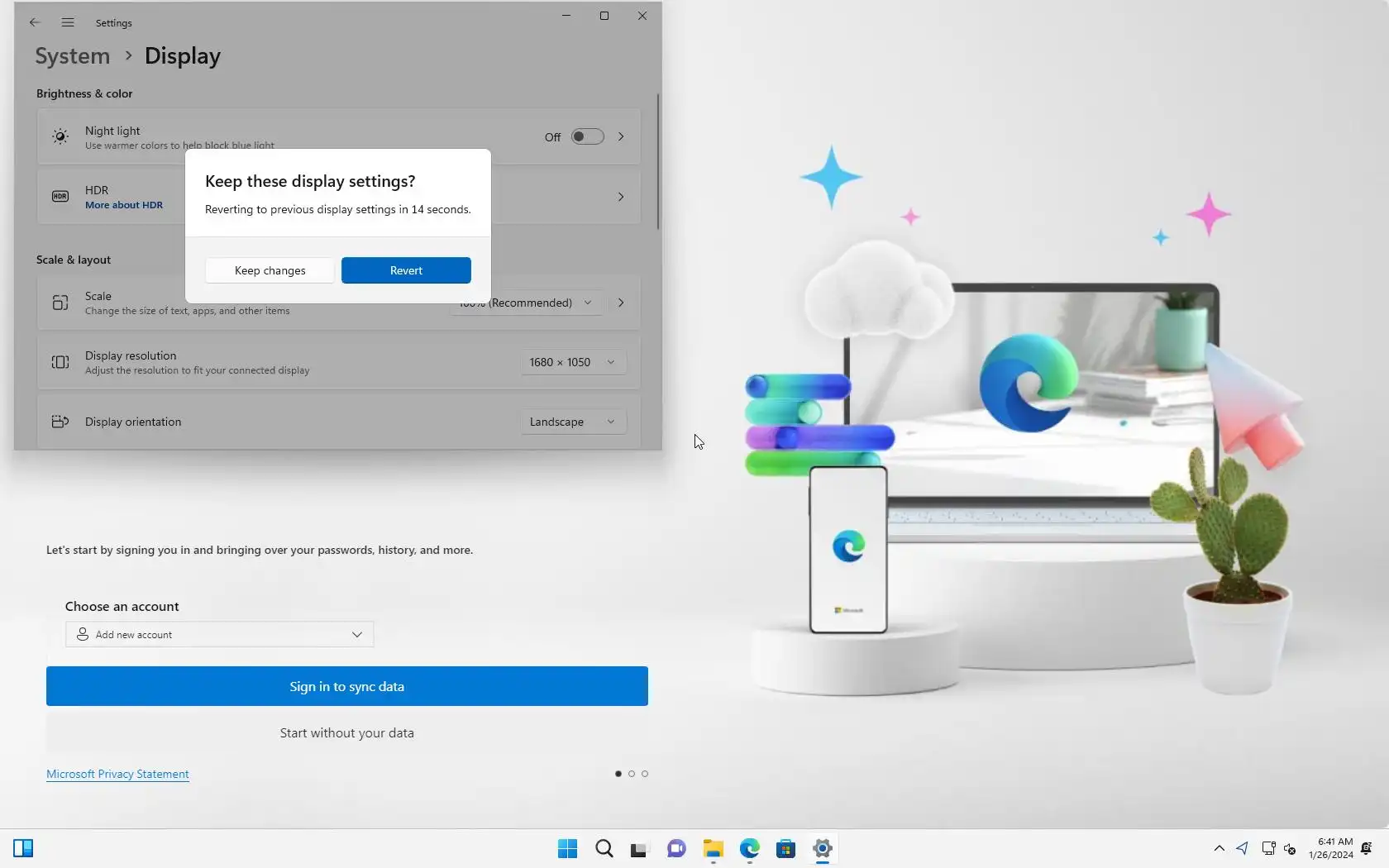1389x868 pixels.
Task: Open the Settings navigation hamburger menu
Action: (68, 22)
